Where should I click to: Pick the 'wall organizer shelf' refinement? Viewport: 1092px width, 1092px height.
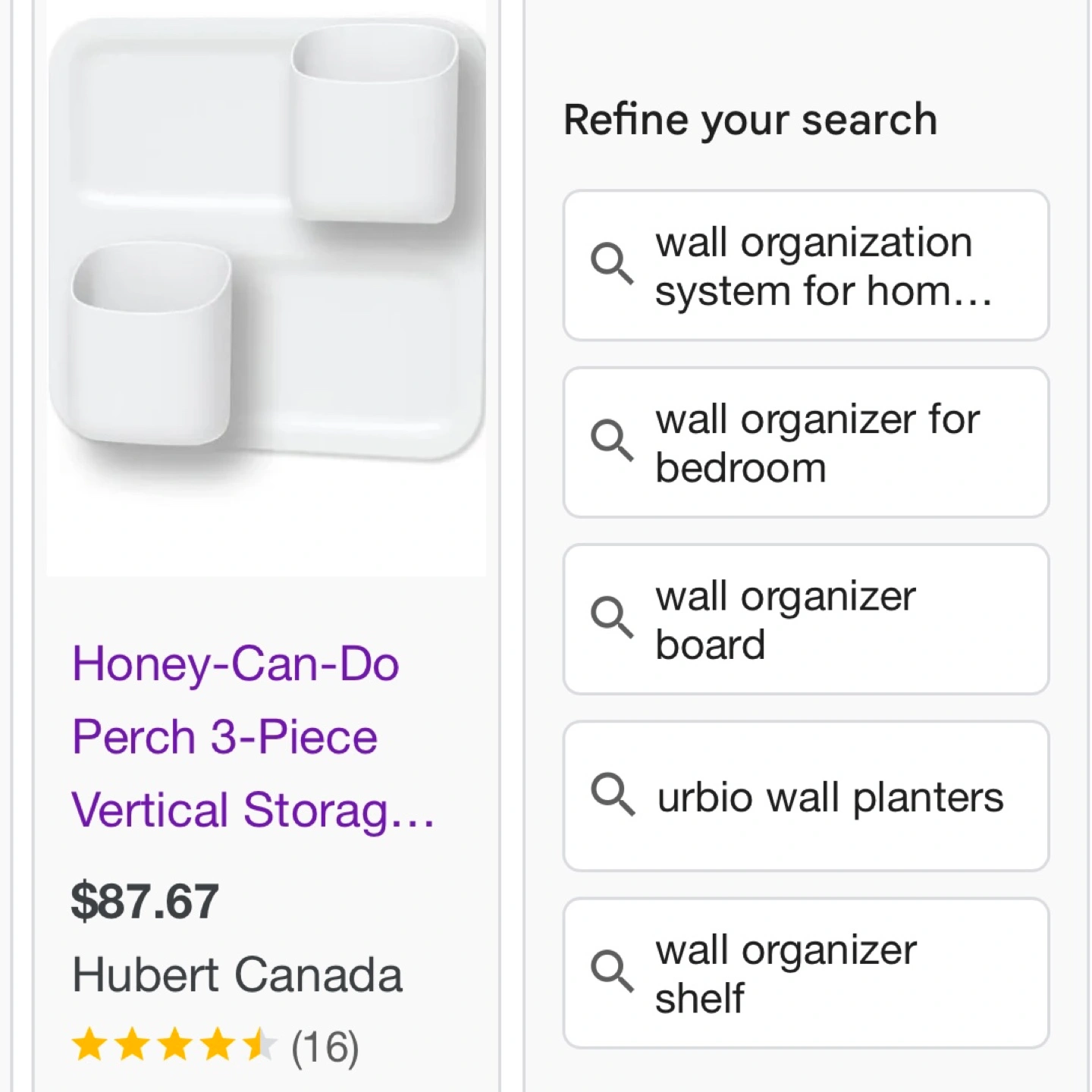tap(786, 974)
